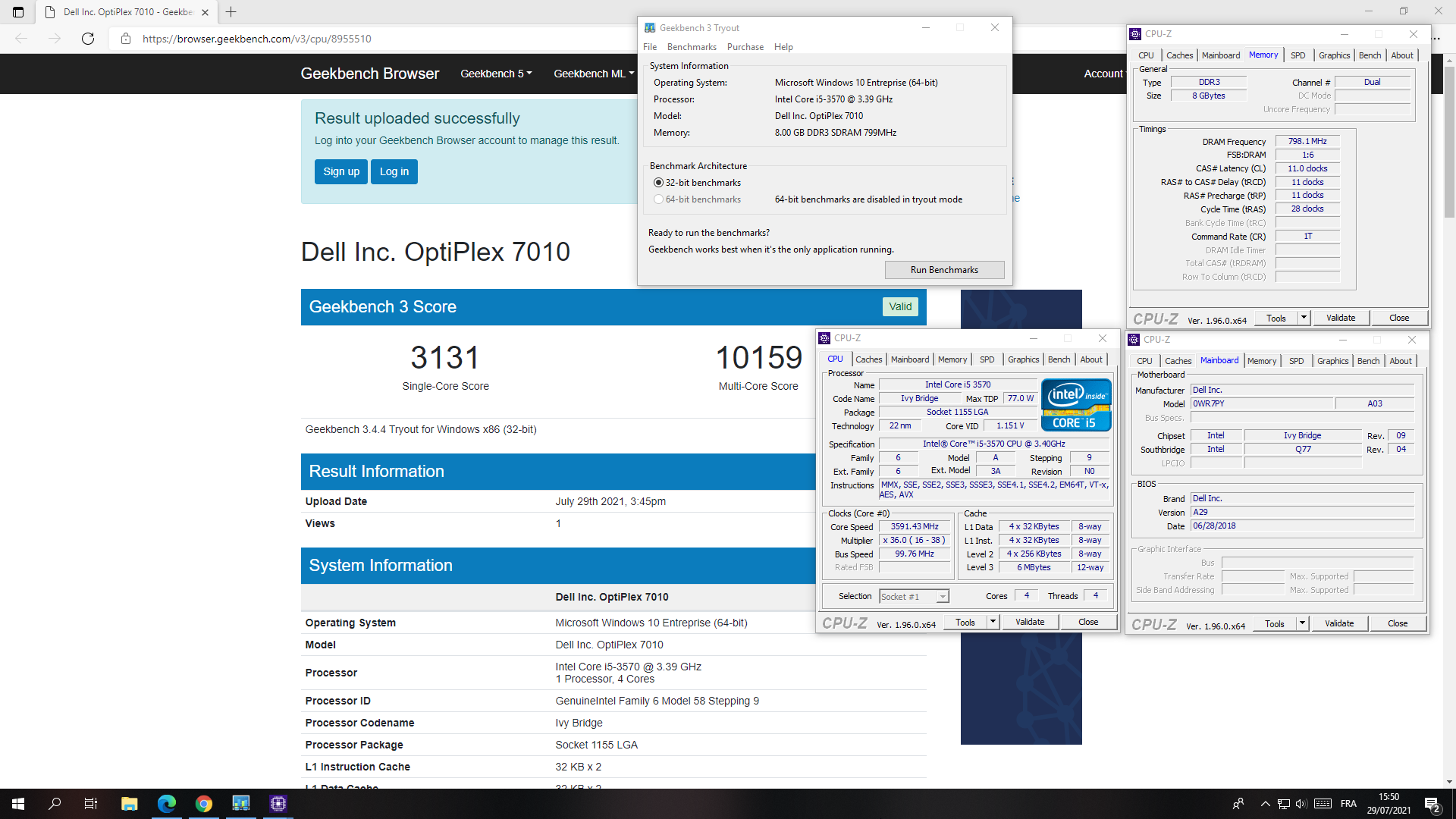This screenshot has height=819, width=1456.
Task: Open Graphics tab in CPU-Z Mainboard window
Action: (x=1333, y=361)
